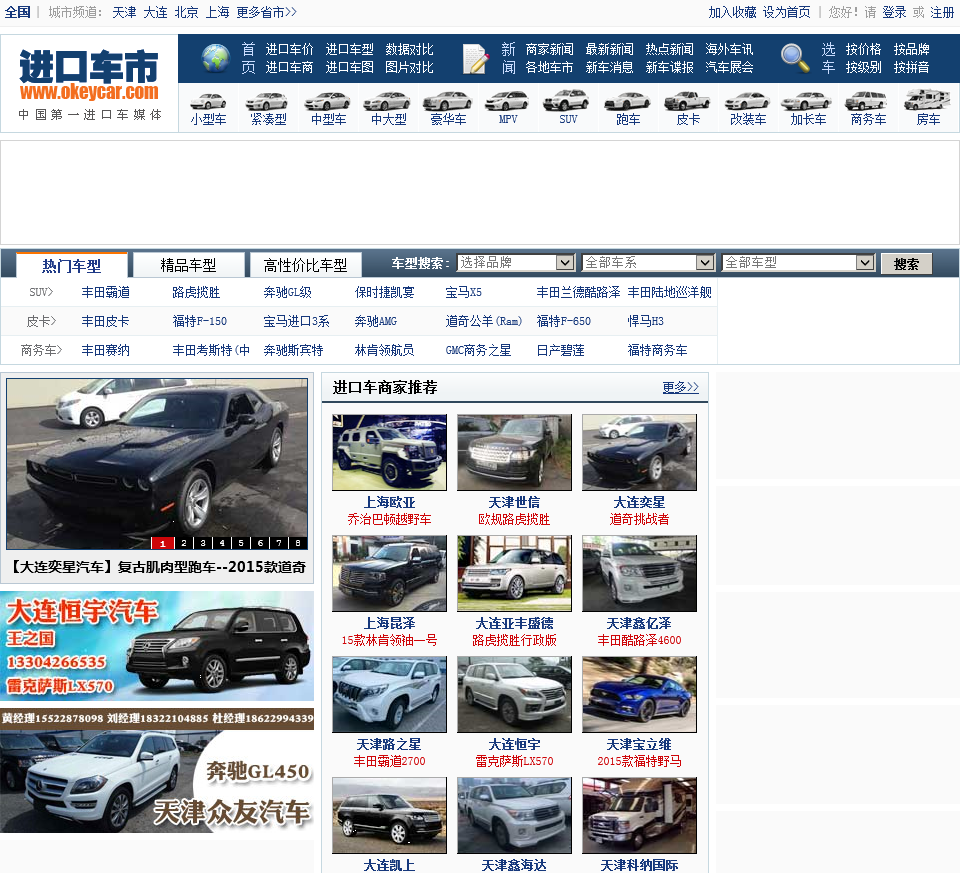
Task: Select the 商务车 business van icon
Action: pos(867,102)
